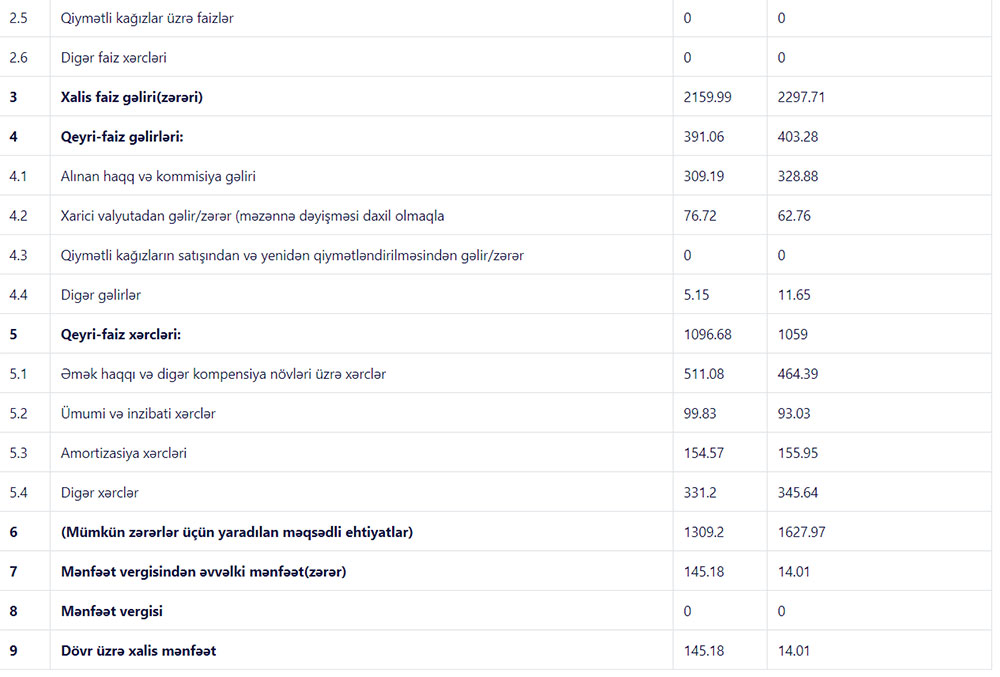Select the "Qeyri-faiz gəlirləri:" heading
Image resolution: width=1000 pixels, height=677 pixels.
pos(129,137)
